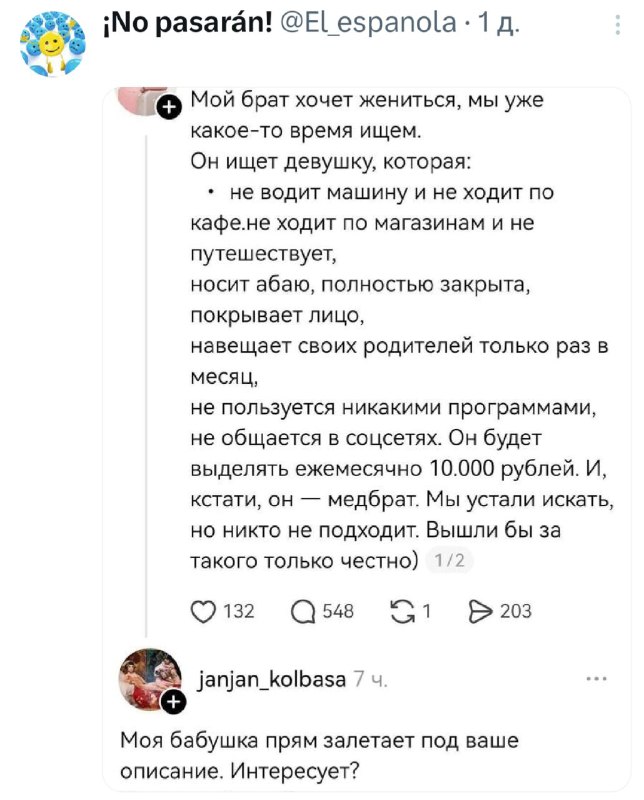Click the plus badge on the top post avatar
This screenshot has height=800, width=644.
pos(170,106)
